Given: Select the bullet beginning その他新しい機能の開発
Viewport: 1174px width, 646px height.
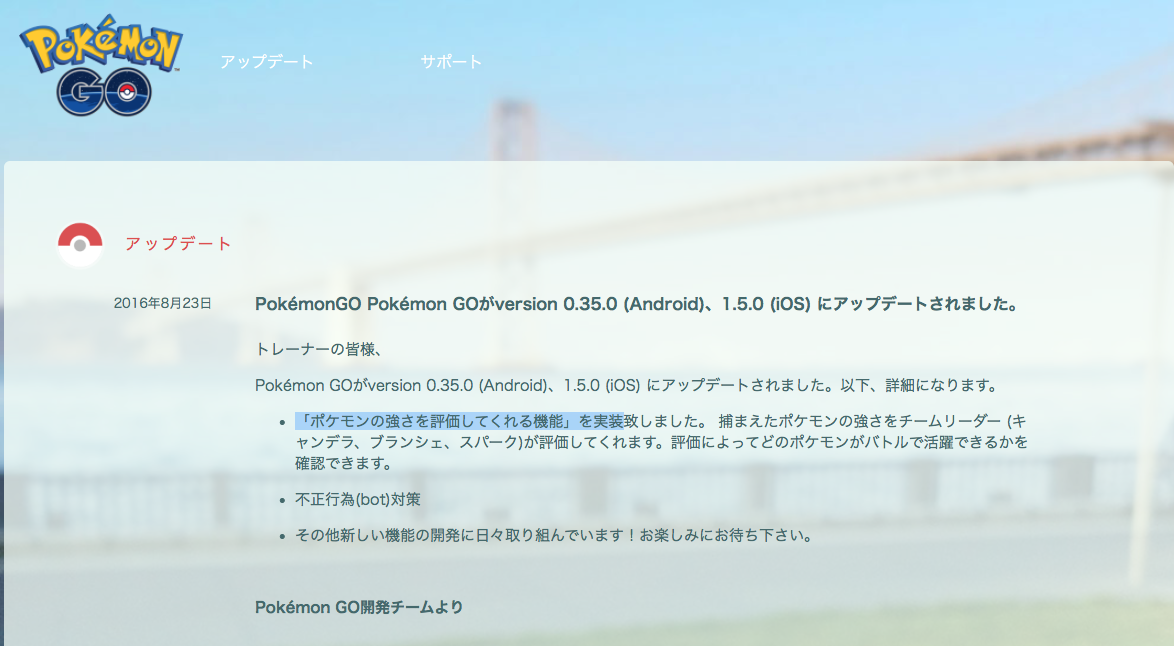Looking at the screenshot, I should [x=554, y=535].
